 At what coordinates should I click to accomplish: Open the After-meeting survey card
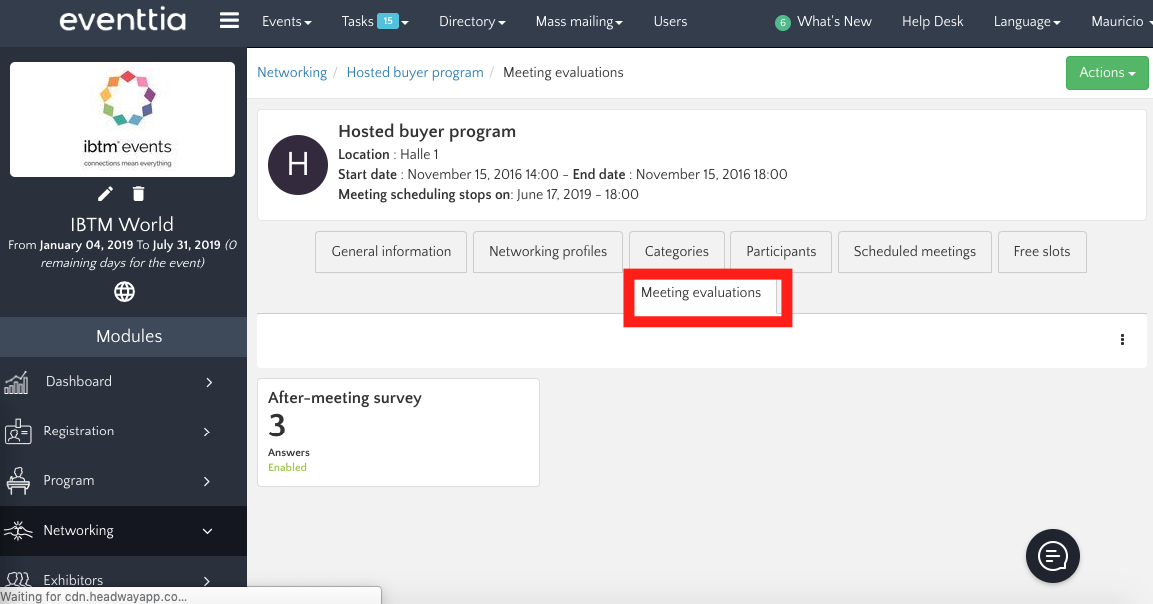tap(398, 432)
